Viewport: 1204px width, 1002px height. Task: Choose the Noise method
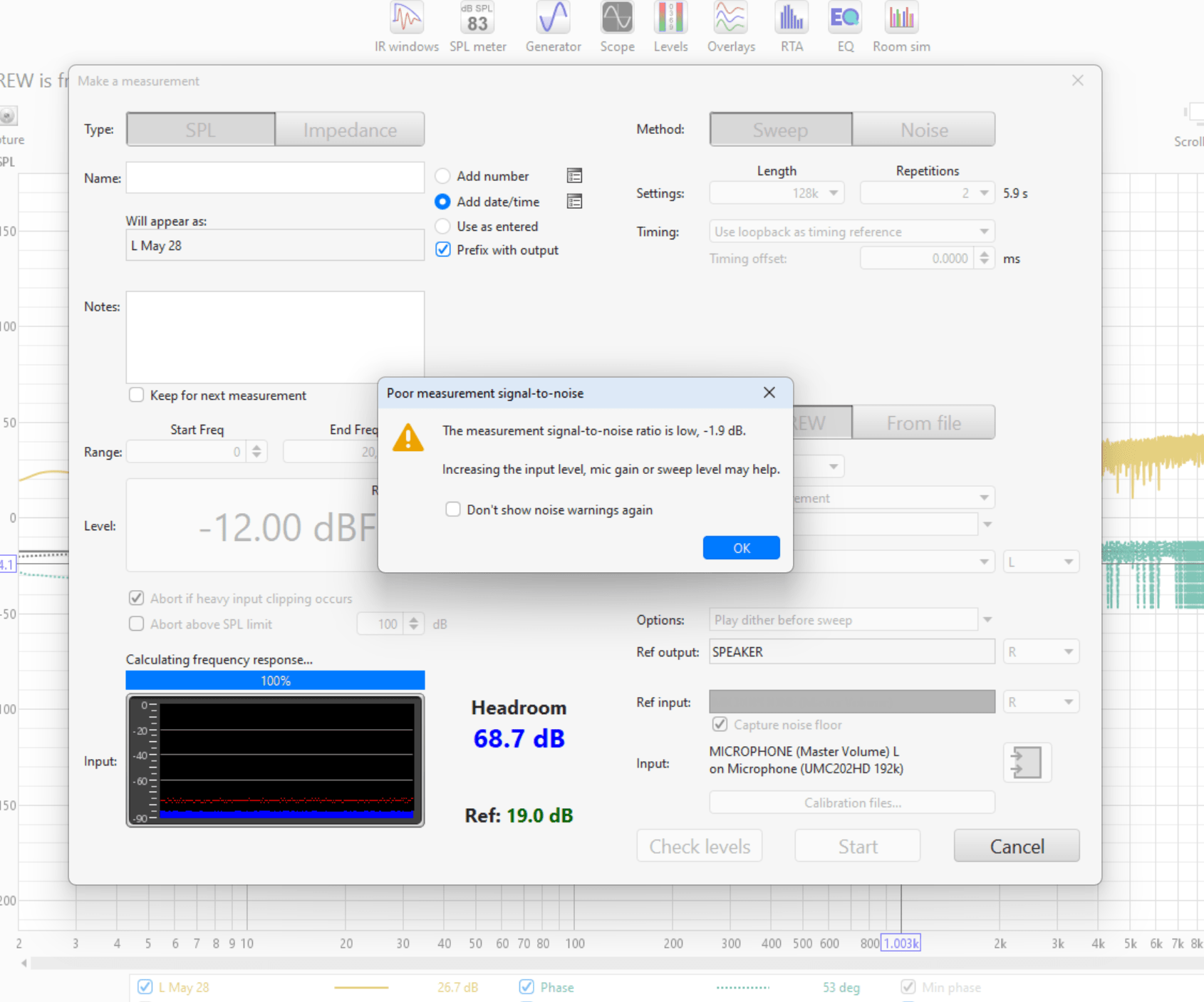tap(924, 130)
